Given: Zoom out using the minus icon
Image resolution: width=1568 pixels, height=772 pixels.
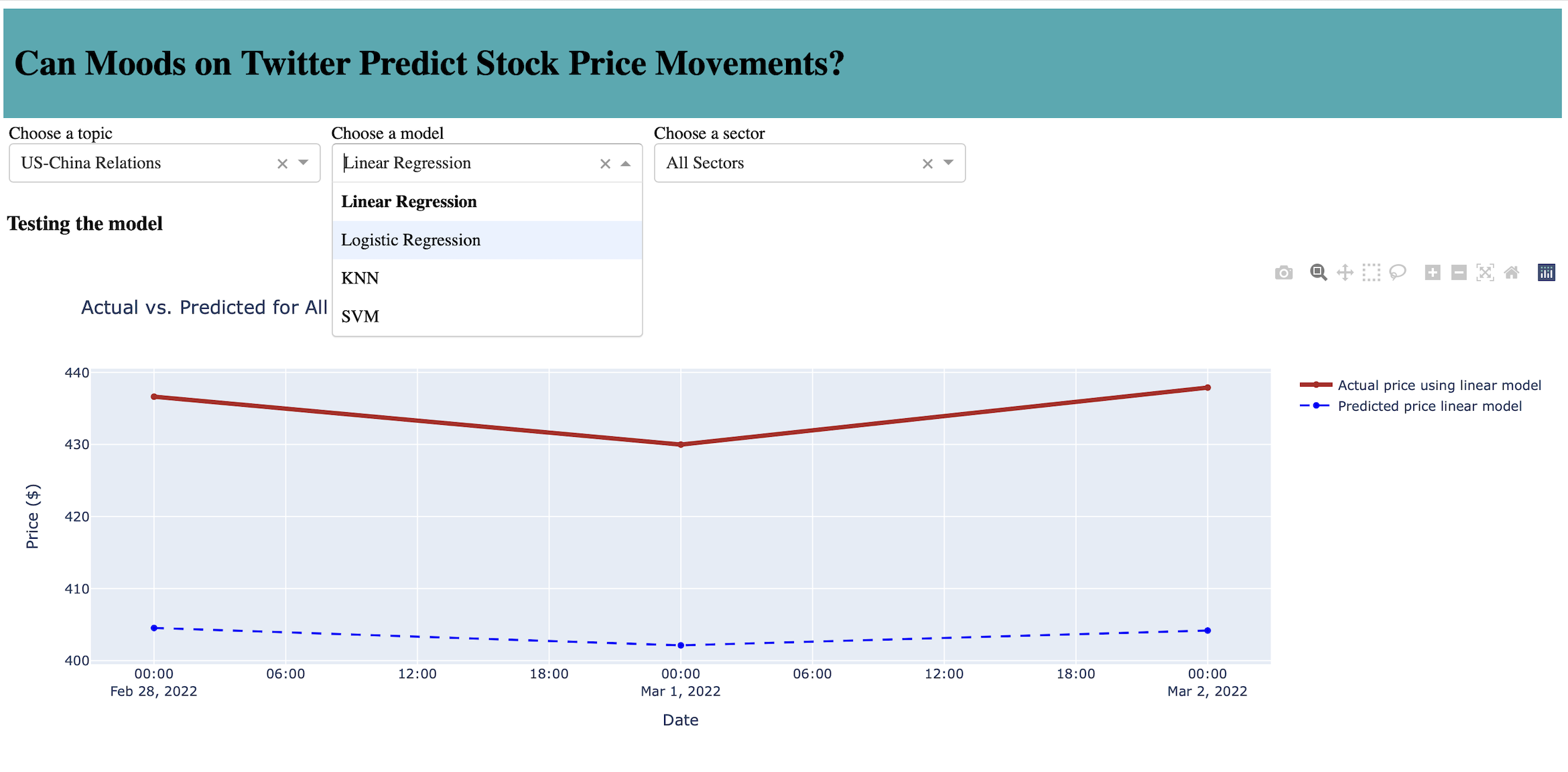Looking at the screenshot, I should (1459, 273).
